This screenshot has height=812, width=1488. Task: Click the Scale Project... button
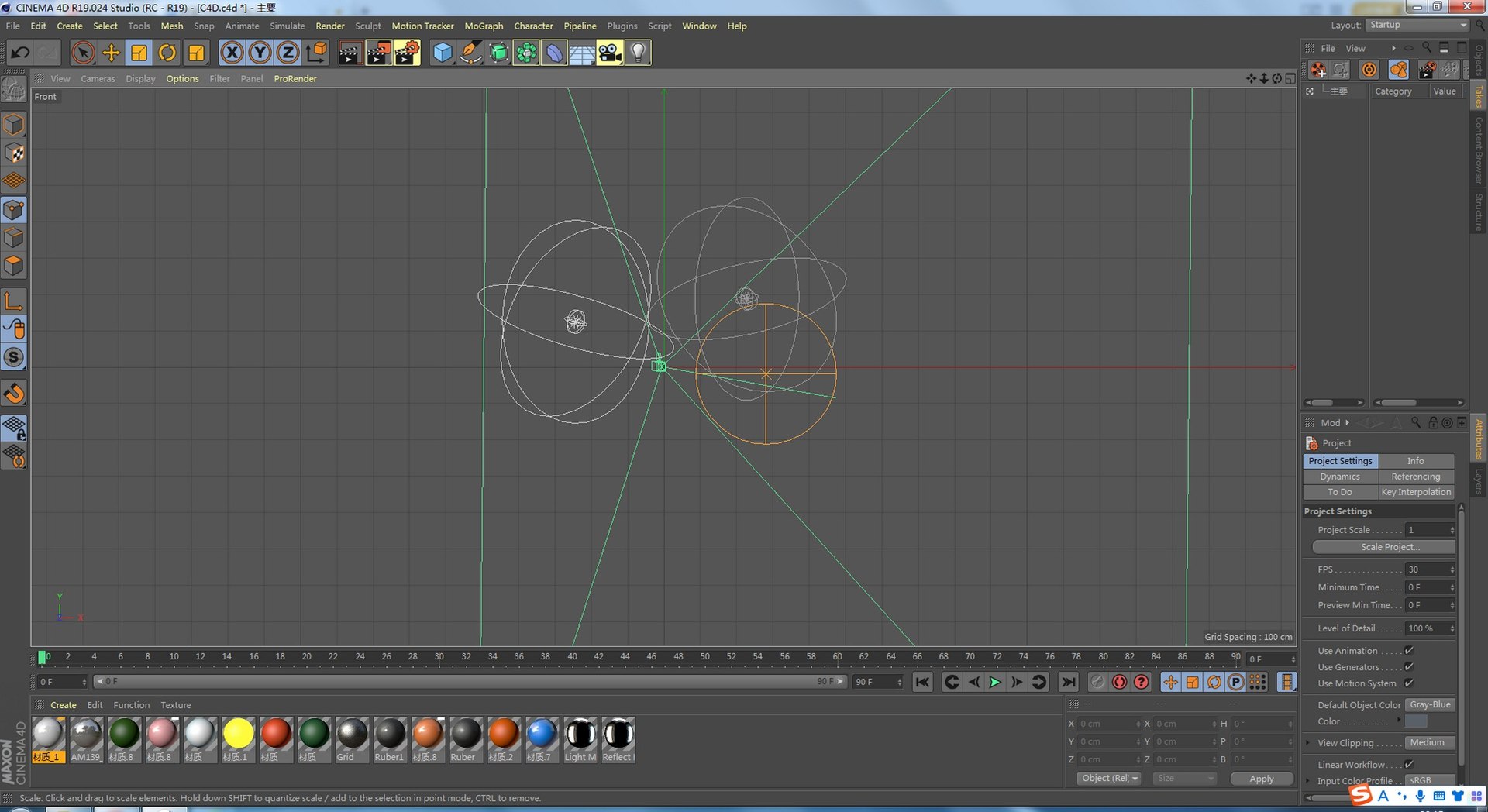pos(1383,547)
